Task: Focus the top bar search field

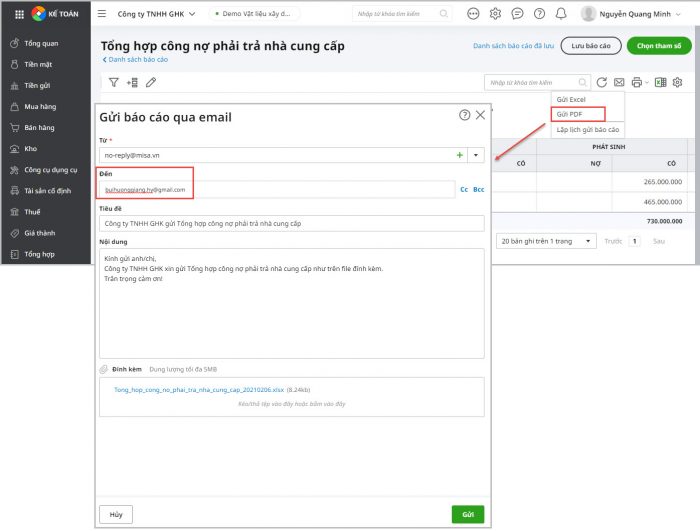Action: tap(401, 14)
